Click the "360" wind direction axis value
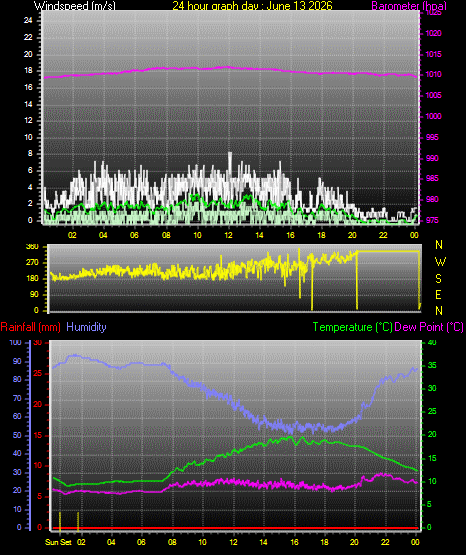Image resolution: width=466 pixels, height=555 pixels. point(33,247)
